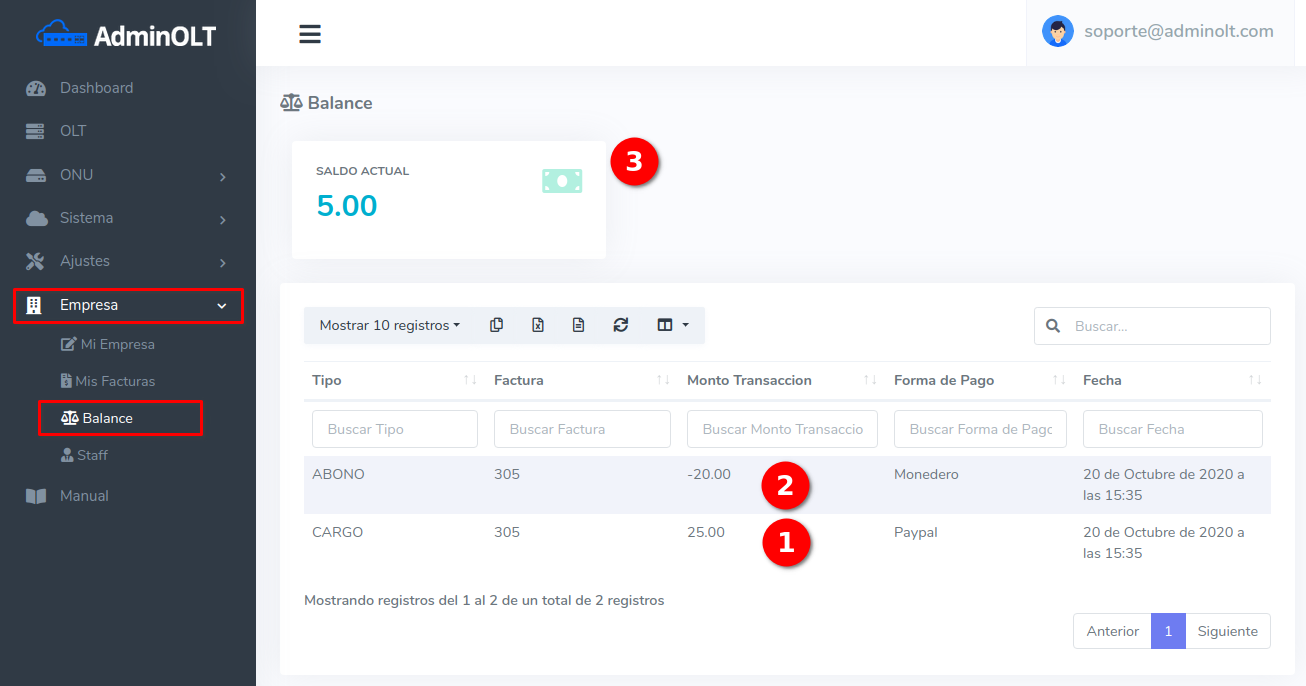Copy table data with copy icon
This screenshot has width=1306, height=686.
tap(496, 325)
